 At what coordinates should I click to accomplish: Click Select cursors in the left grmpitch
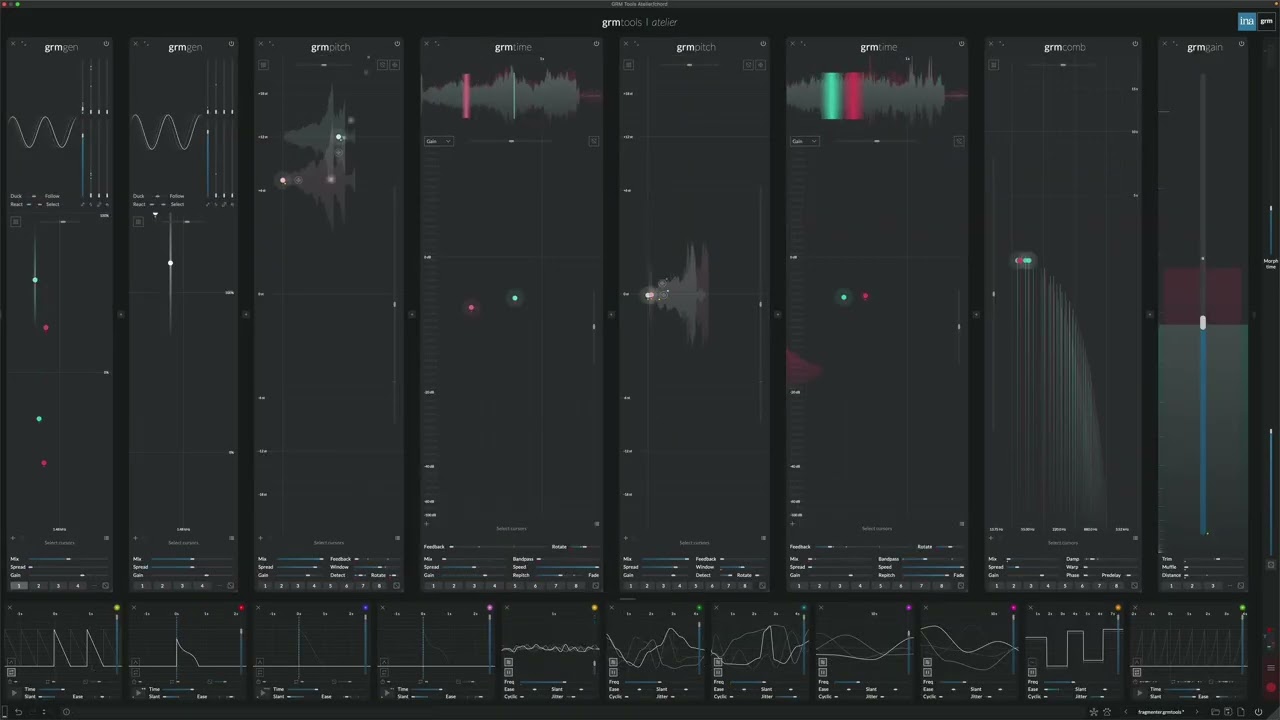point(329,543)
